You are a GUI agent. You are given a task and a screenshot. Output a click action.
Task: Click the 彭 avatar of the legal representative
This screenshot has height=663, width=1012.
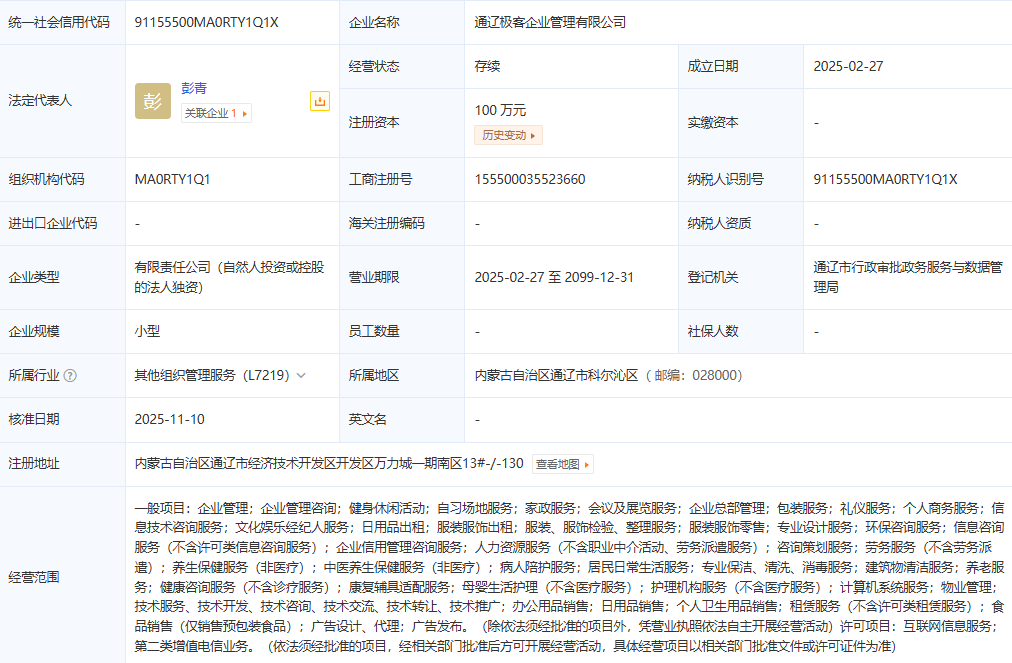[153, 101]
